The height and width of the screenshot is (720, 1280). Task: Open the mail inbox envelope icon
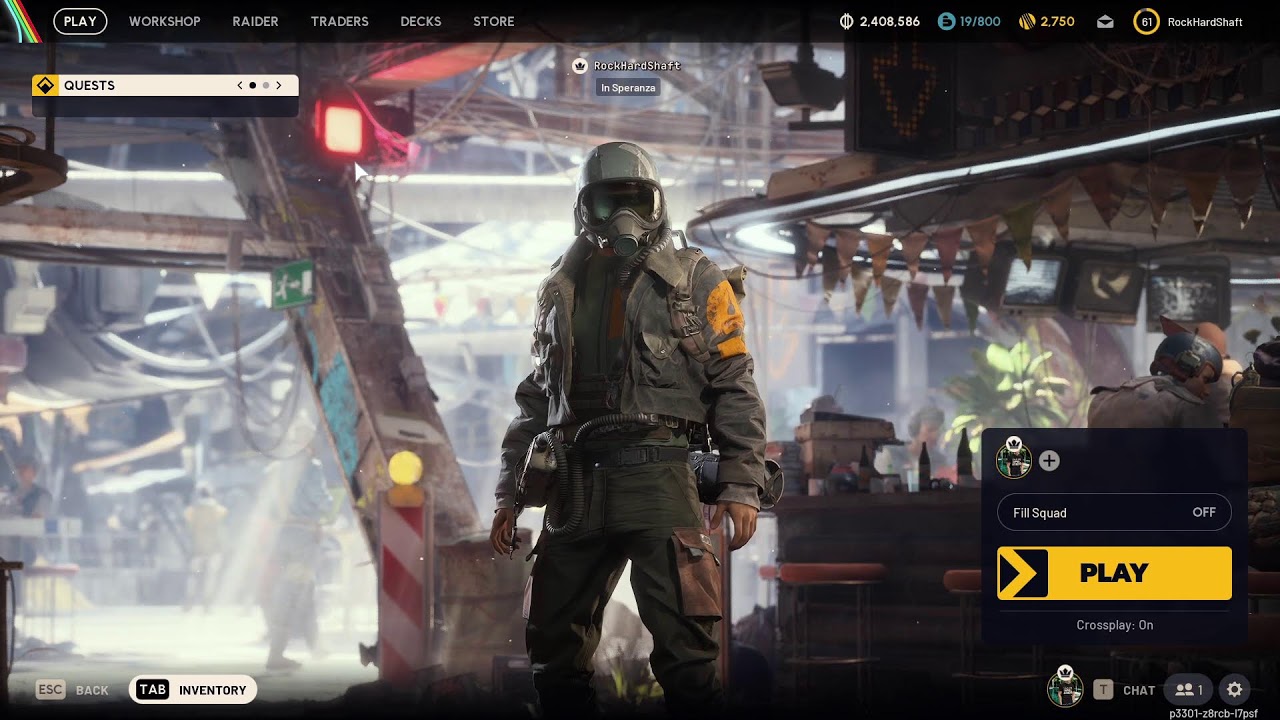[x=1105, y=21]
